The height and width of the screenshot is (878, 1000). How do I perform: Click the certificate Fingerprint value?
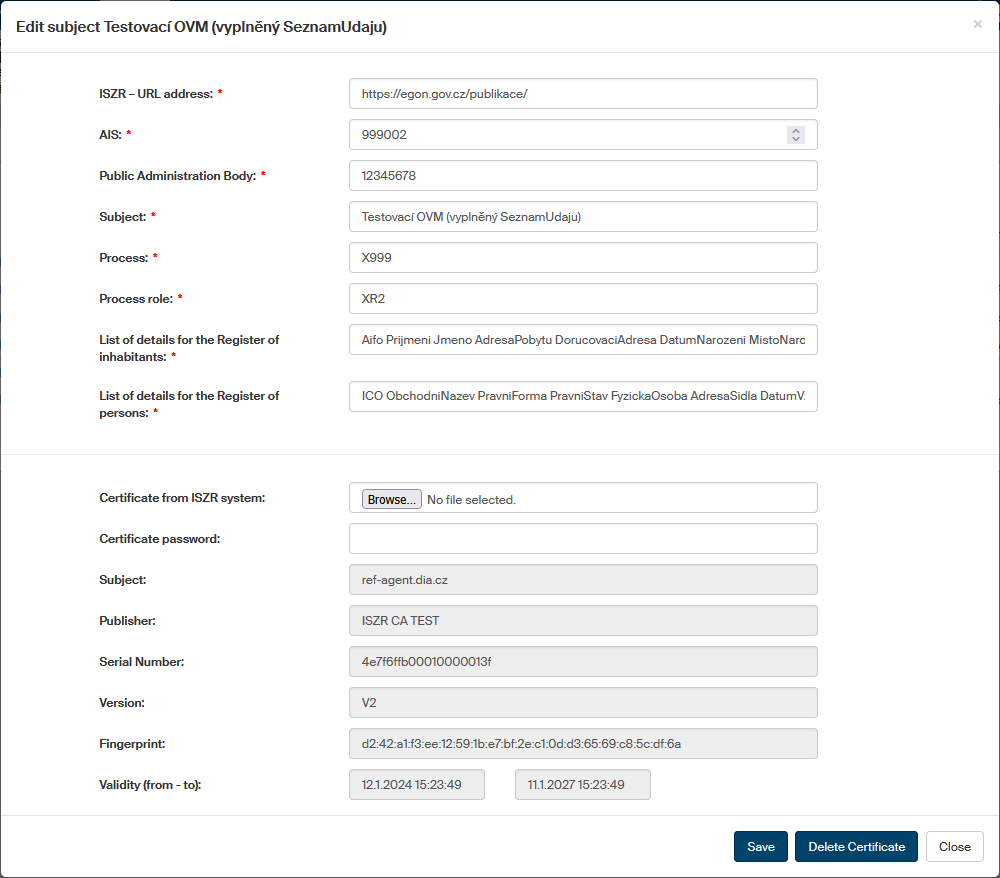[x=583, y=743]
